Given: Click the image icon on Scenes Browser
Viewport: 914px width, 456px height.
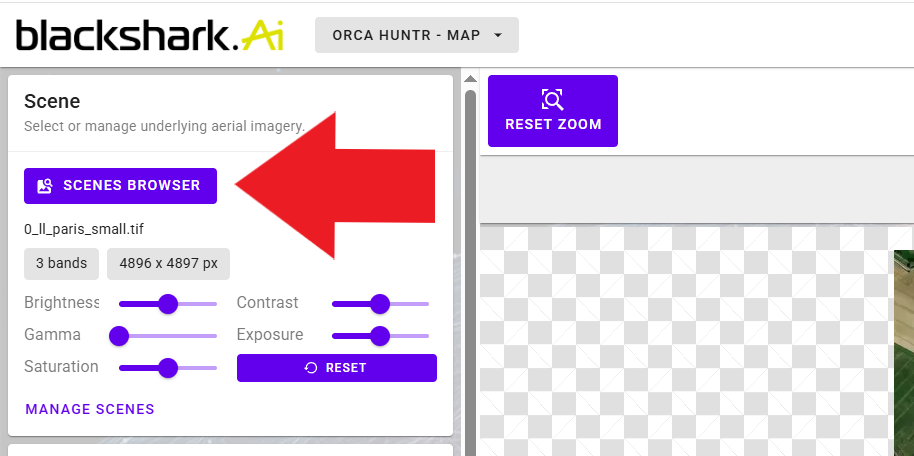Looking at the screenshot, I should pyautogui.click(x=44, y=186).
